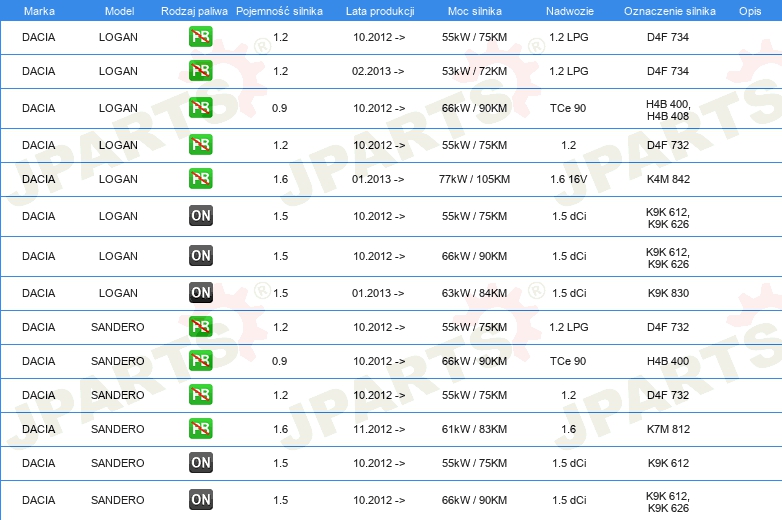Select the 53kW / 72KM power cell
782x520 pixels.
[474, 71]
